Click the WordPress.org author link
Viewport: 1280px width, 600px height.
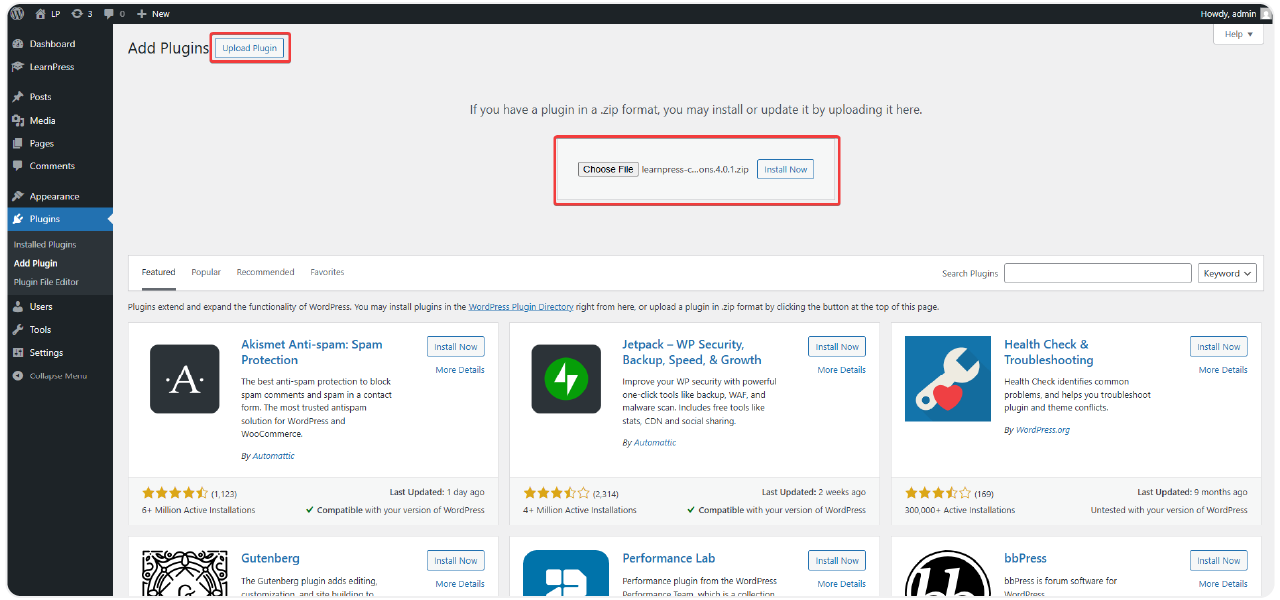[1043, 430]
